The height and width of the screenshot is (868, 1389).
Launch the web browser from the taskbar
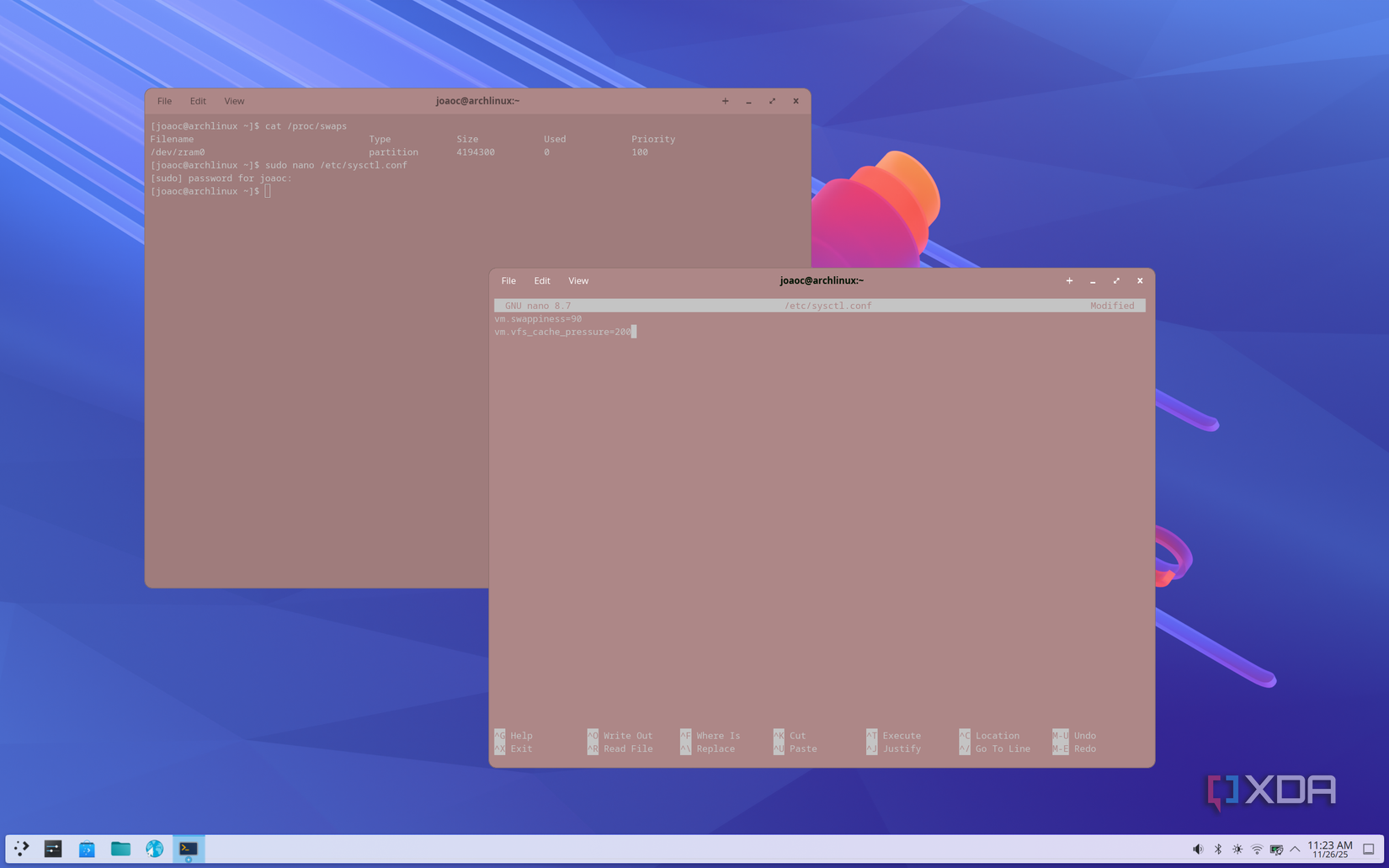[154, 849]
